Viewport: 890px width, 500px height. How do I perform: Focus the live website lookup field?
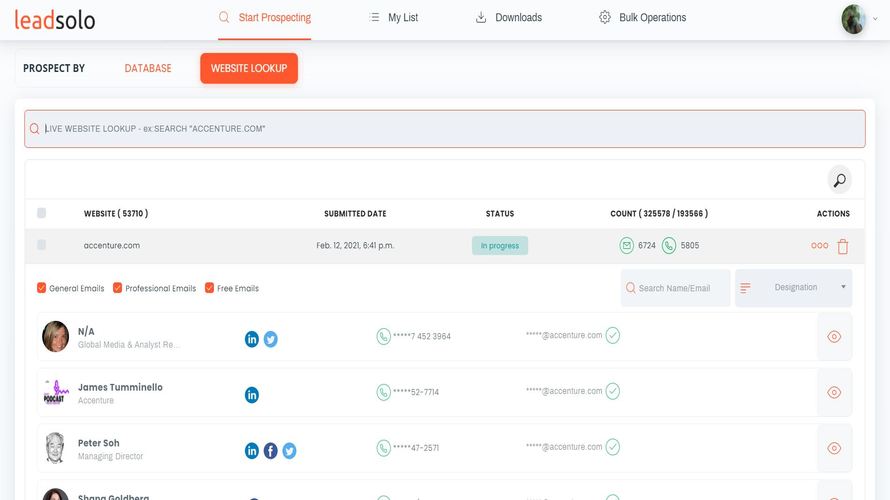(444, 129)
